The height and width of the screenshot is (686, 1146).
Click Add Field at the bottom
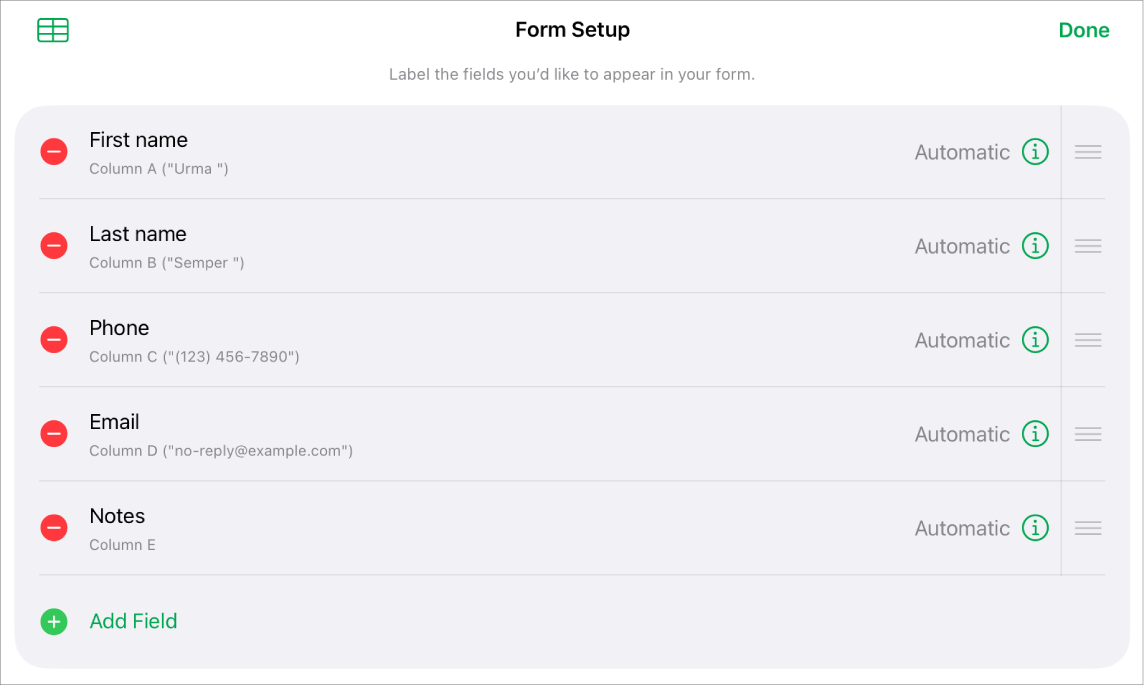coord(133,621)
